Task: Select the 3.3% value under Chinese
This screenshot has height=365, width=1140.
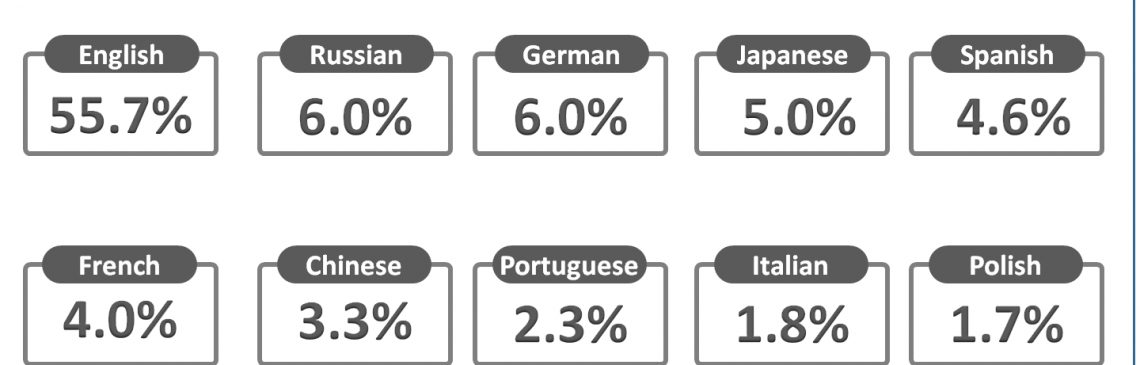Action: (x=355, y=322)
